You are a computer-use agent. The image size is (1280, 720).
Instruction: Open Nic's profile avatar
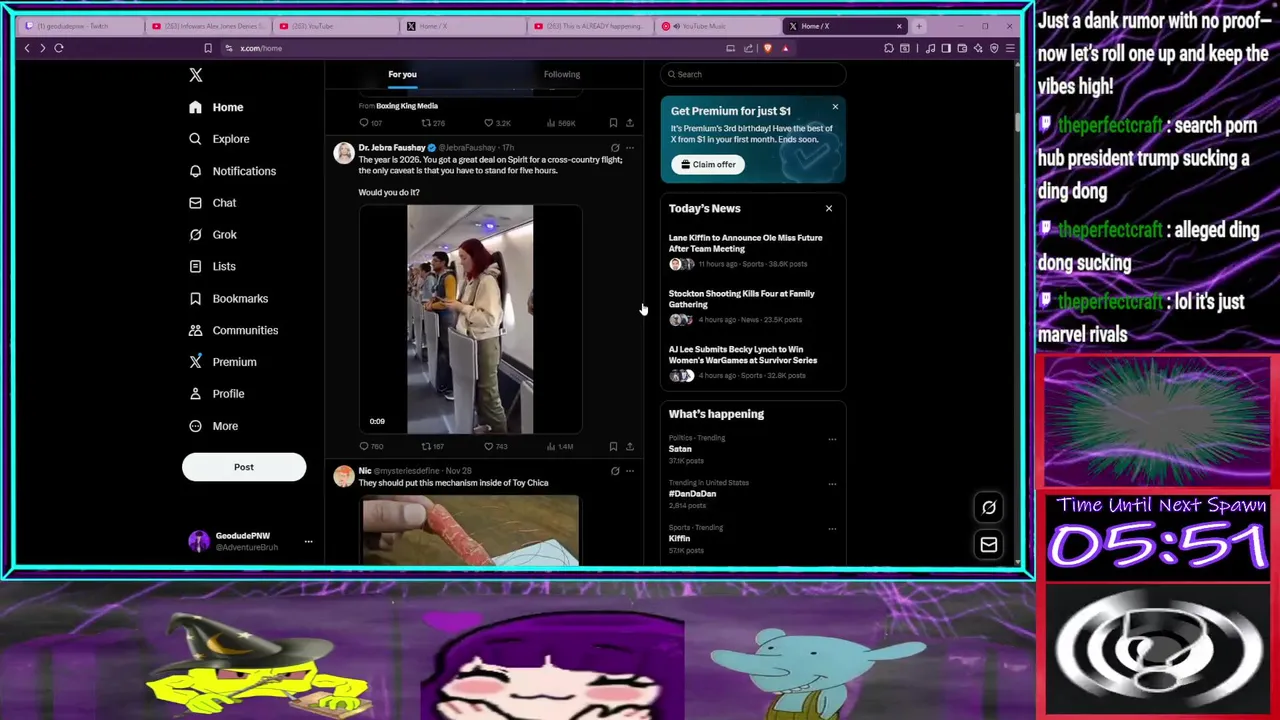(344, 477)
